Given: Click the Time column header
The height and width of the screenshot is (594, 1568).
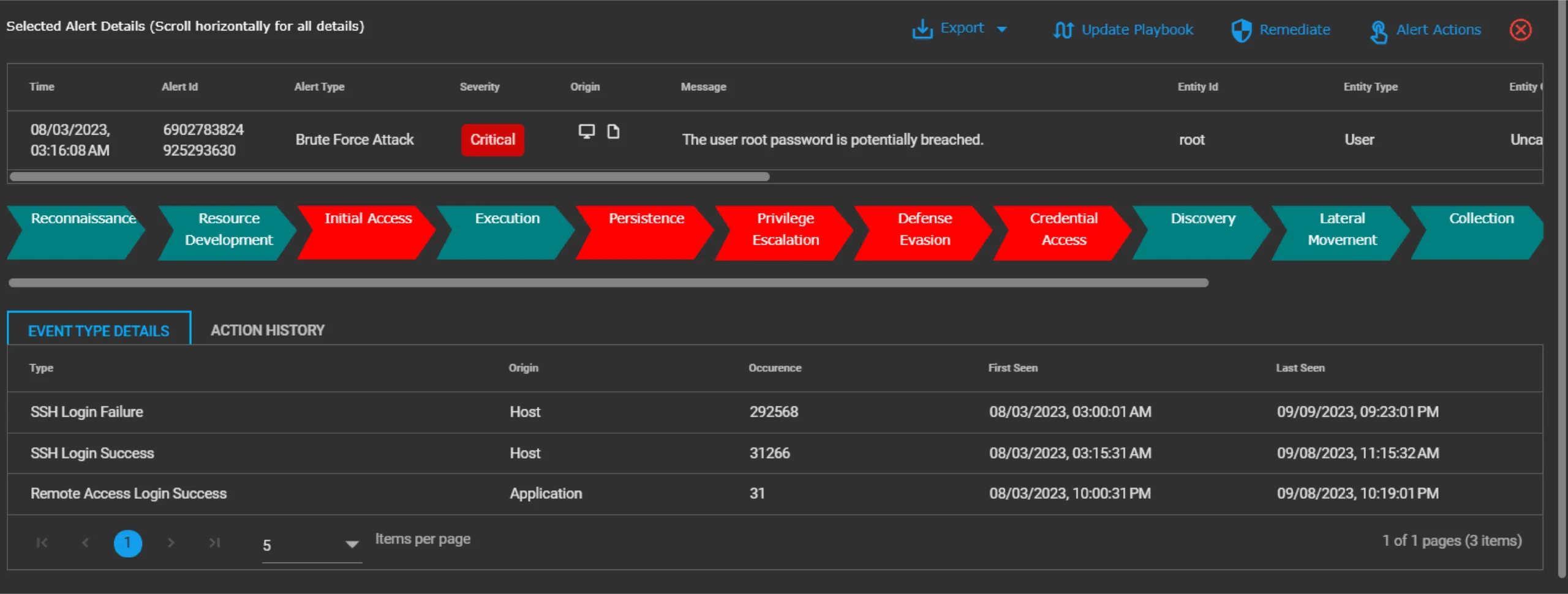Looking at the screenshot, I should point(42,86).
